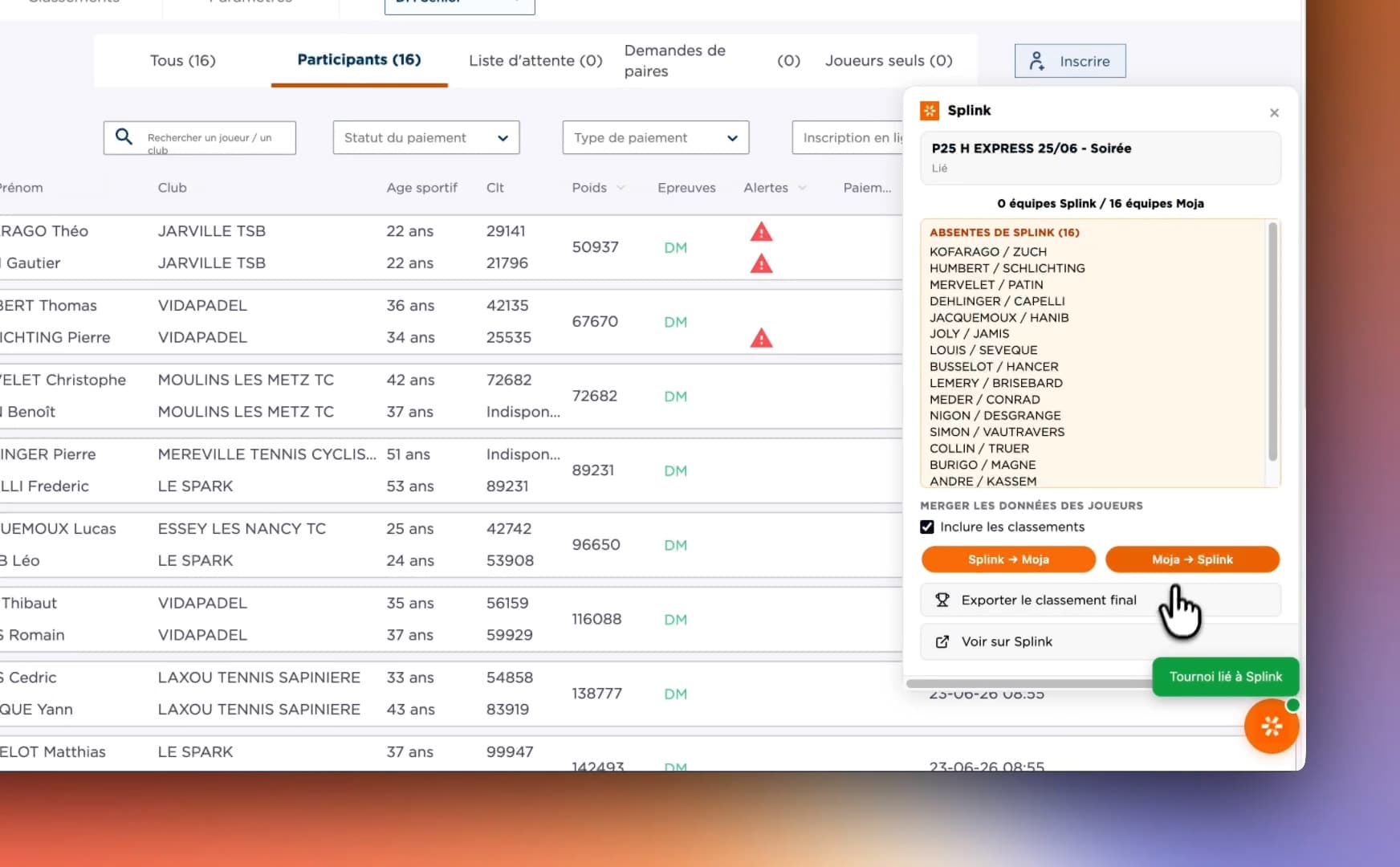This screenshot has width=1400, height=867.
Task: Click COLLIN / TRUER in absent list
Action: pos(979,449)
